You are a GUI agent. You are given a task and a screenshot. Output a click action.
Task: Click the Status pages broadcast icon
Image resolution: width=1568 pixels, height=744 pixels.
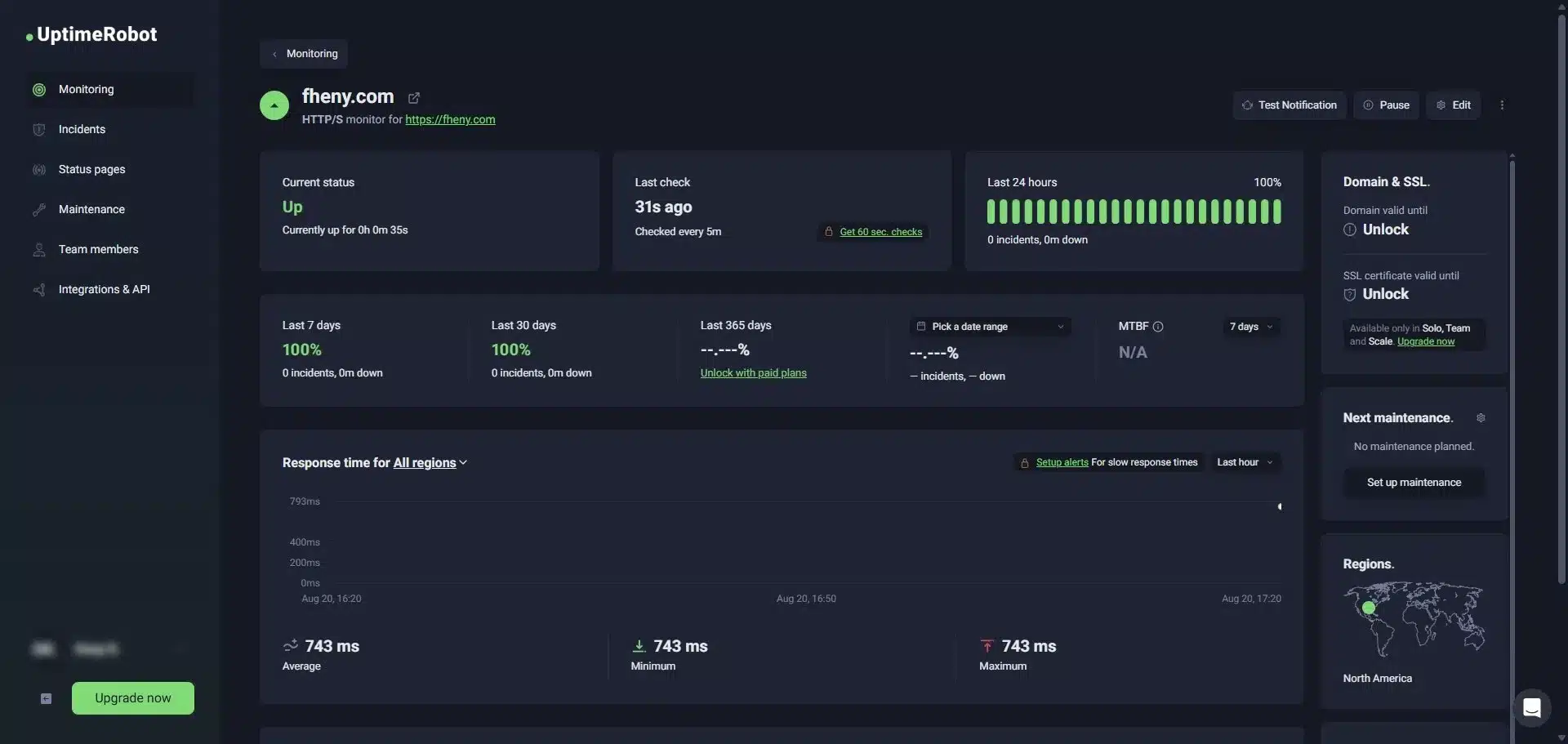click(38, 170)
